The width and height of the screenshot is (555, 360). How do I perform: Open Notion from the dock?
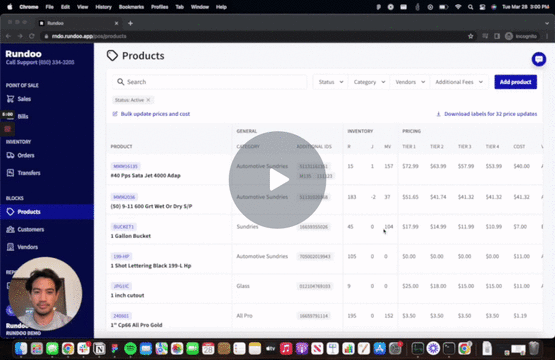coord(99,349)
